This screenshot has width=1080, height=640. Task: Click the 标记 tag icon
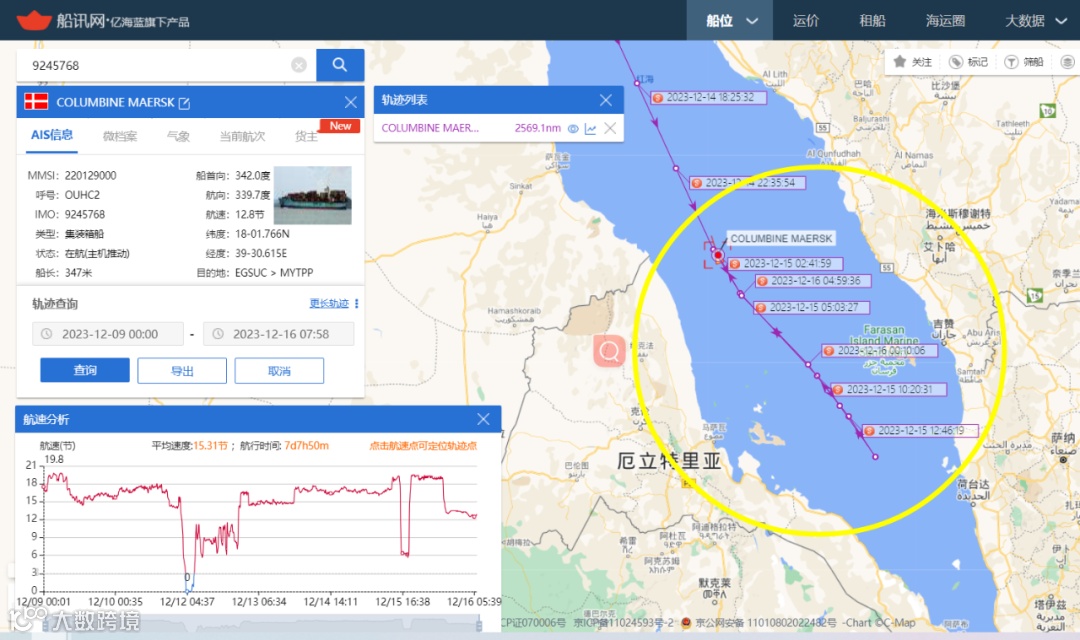955,62
